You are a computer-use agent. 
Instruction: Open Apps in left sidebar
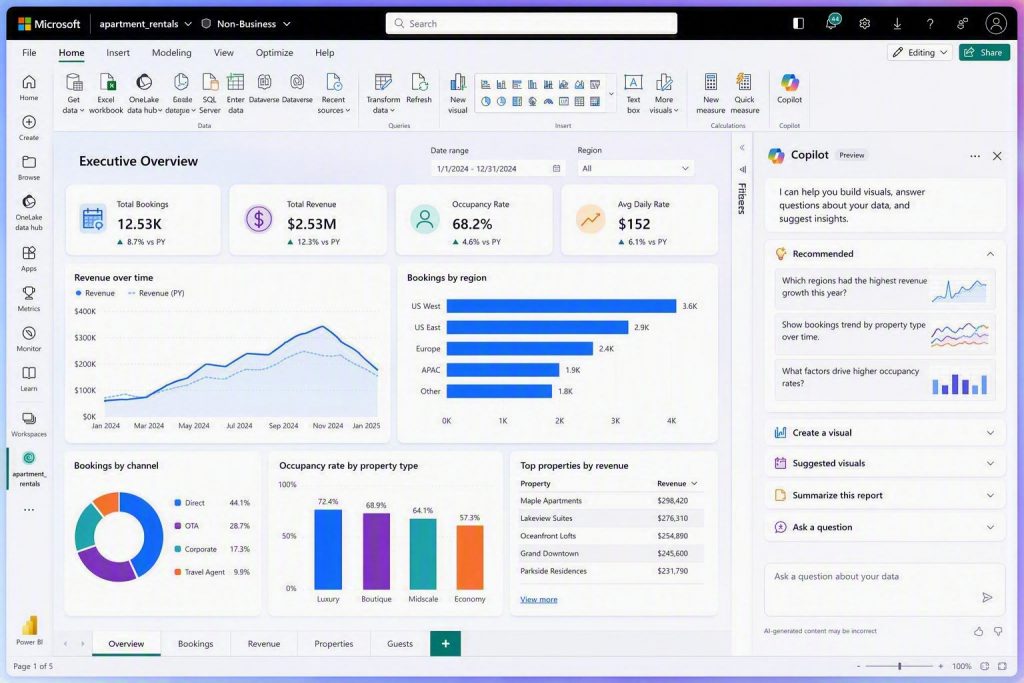pos(29,259)
